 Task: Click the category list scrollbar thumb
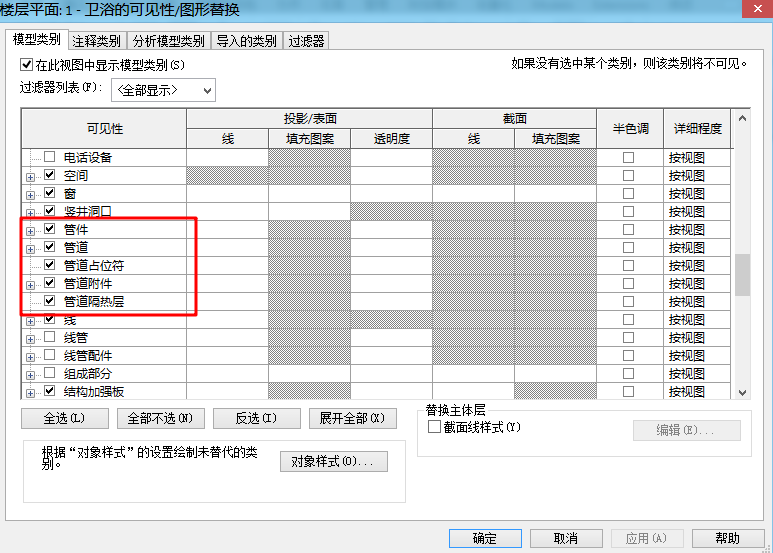pyautogui.click(x=742, y=275)
